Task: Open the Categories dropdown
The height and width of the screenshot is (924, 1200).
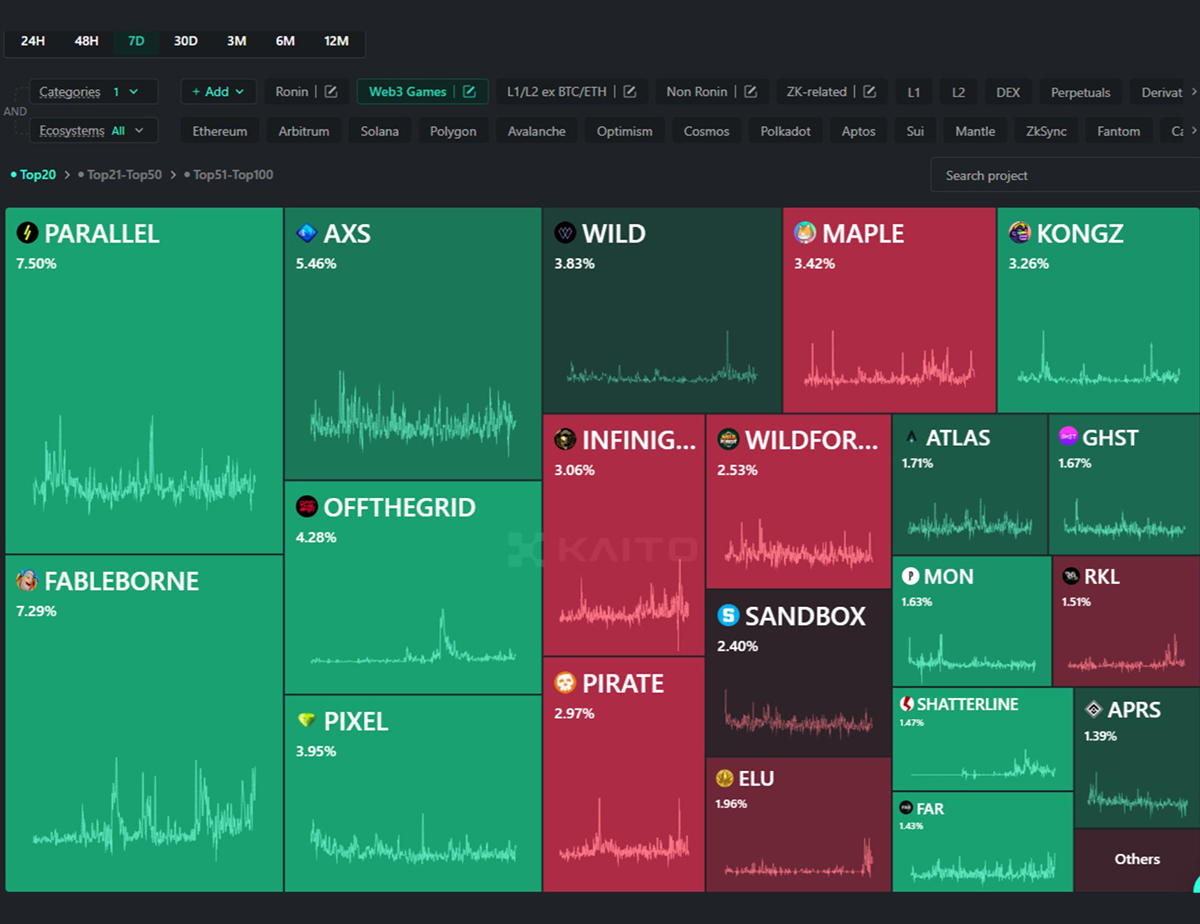Action: (x=93, y=92)
